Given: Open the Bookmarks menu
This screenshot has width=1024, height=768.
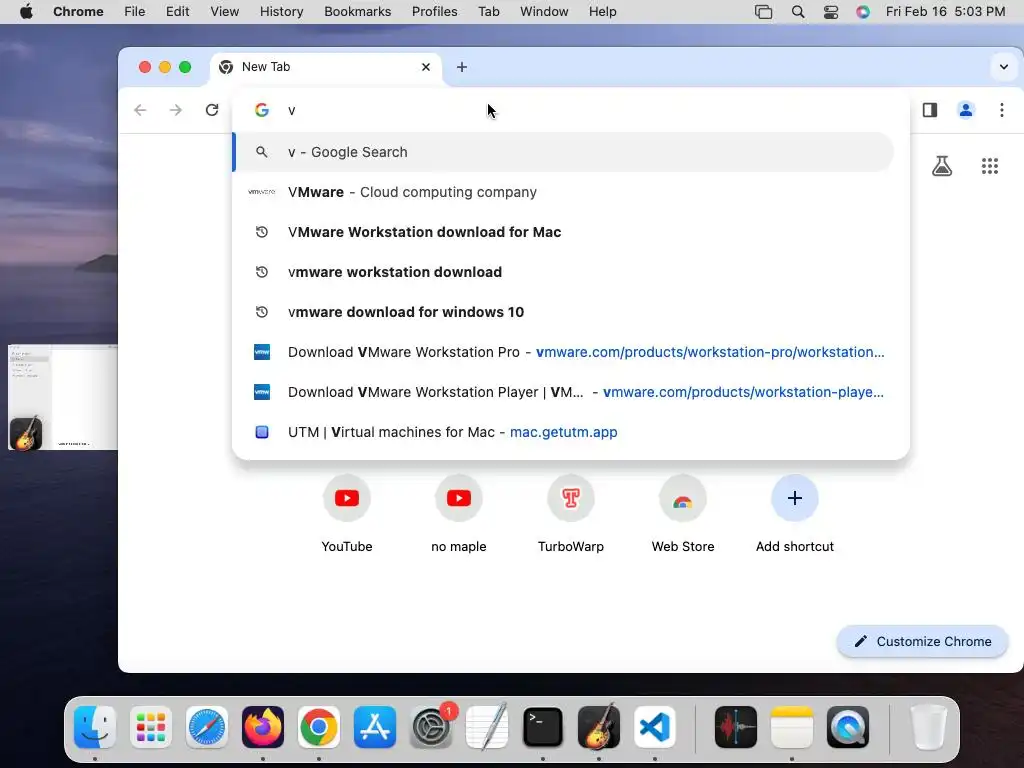Looking at the screenshot, I should click(x=357, y=11).
